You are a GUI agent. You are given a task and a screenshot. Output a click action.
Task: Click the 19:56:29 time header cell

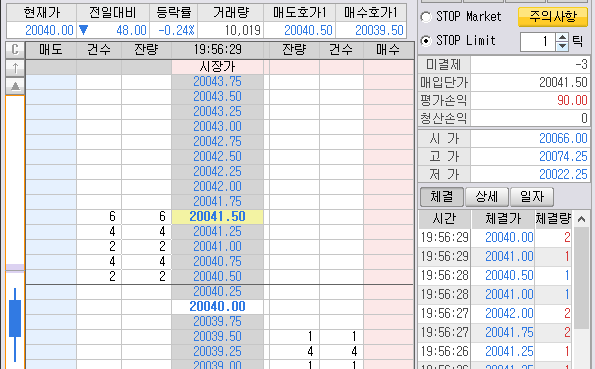(217, 50)
